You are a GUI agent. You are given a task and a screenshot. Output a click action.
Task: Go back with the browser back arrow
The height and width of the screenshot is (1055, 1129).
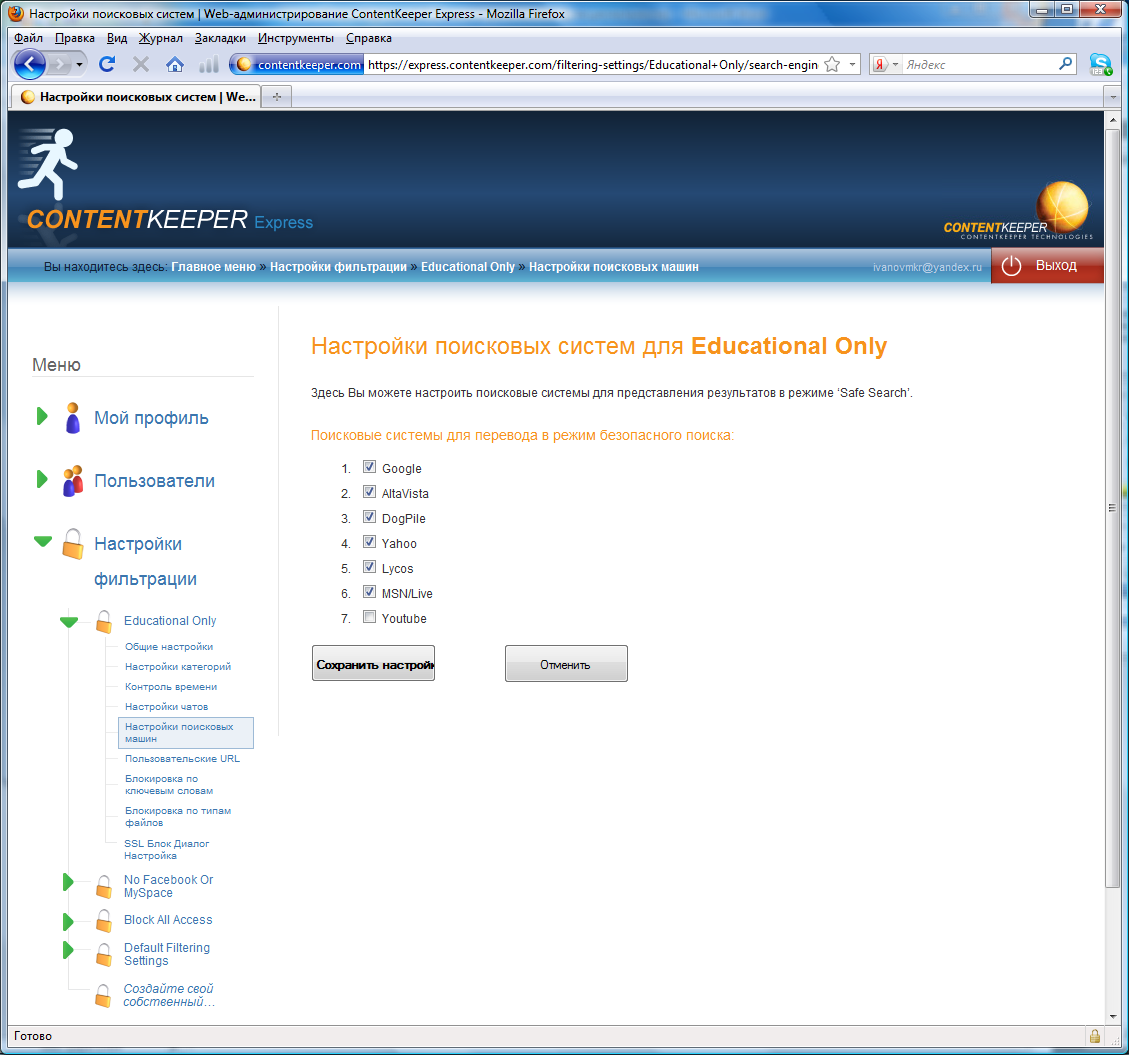click(x=30, y=65)
